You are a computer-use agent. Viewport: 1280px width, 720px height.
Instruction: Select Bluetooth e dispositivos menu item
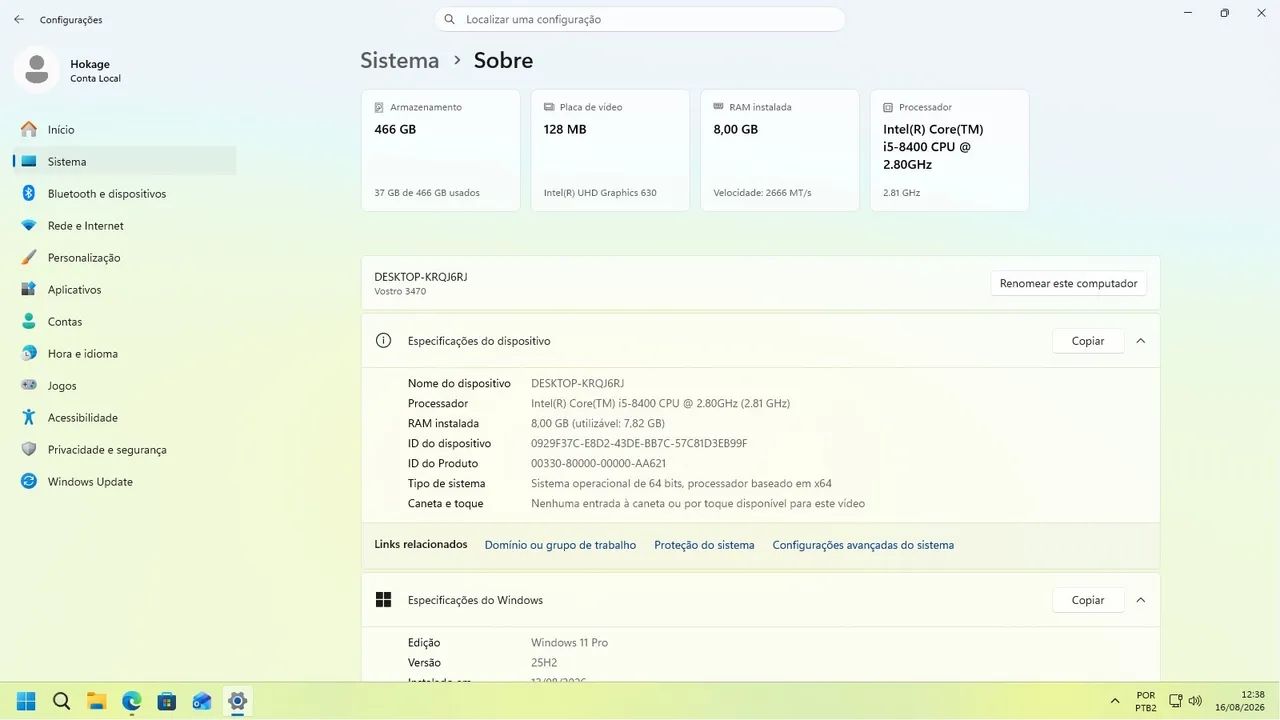click(125, 193)
